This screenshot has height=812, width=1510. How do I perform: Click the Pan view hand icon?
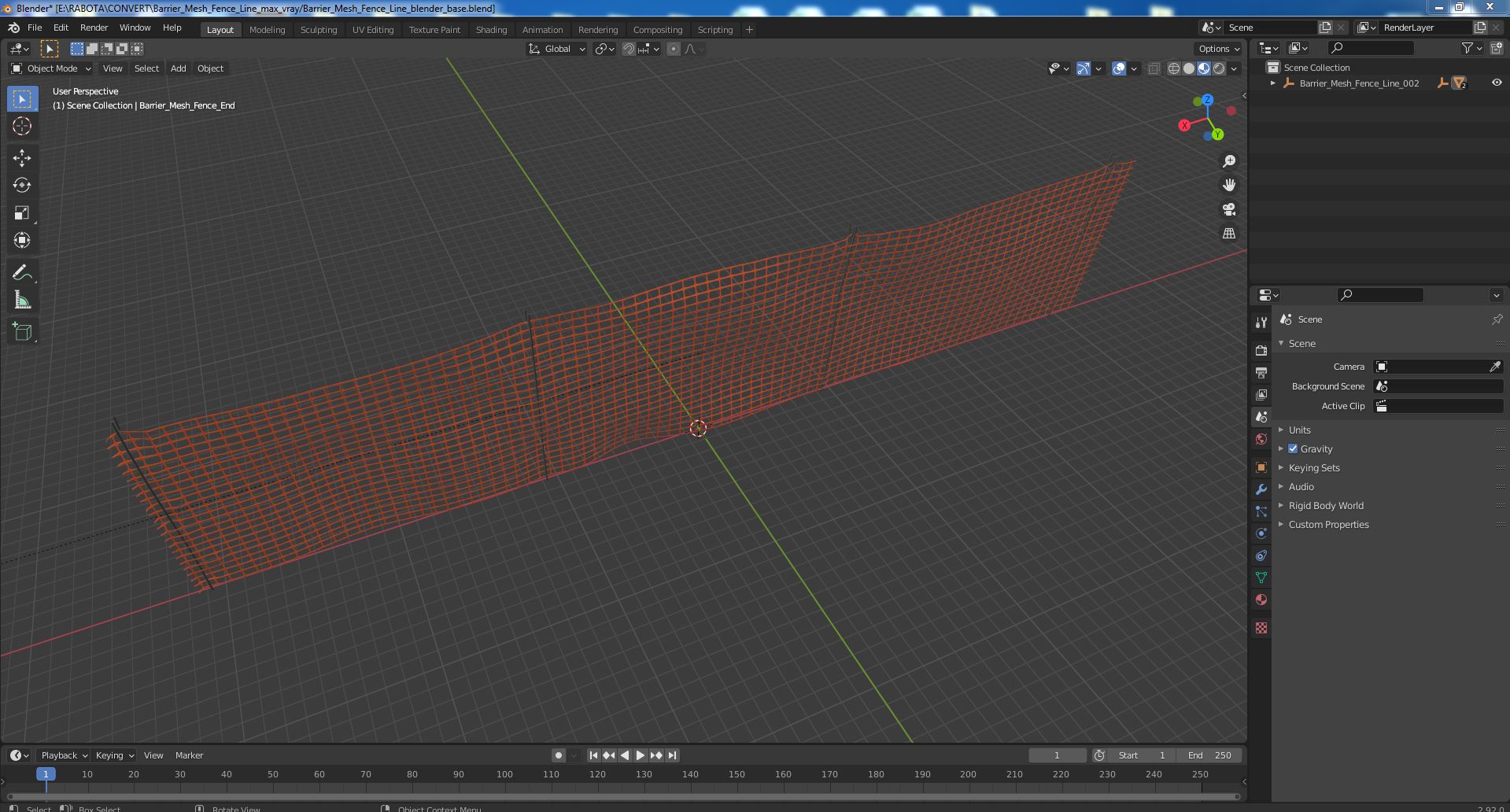1229,185
